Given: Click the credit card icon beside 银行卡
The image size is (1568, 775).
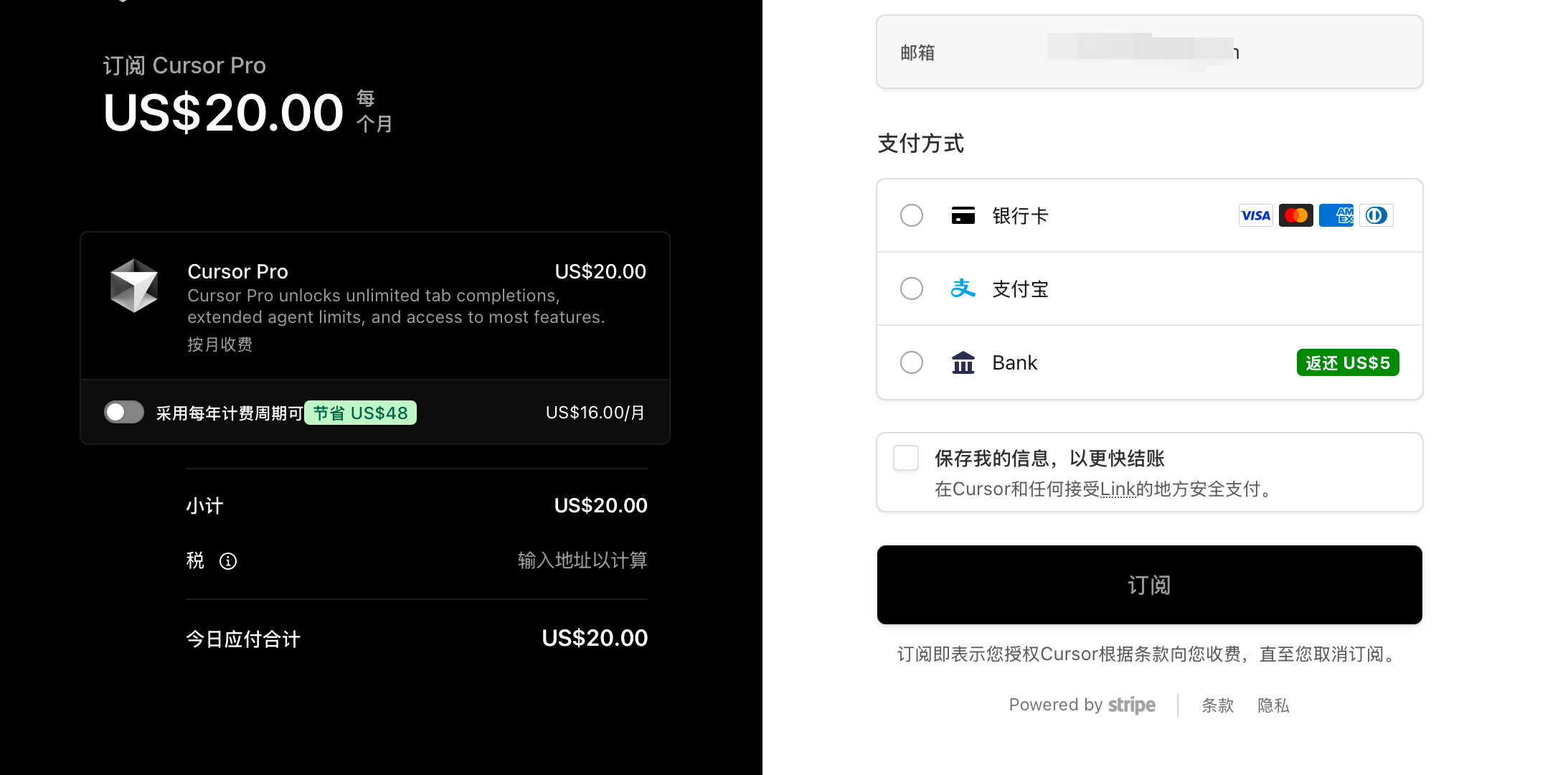Looking at the screenshot, I should (963, 215).
